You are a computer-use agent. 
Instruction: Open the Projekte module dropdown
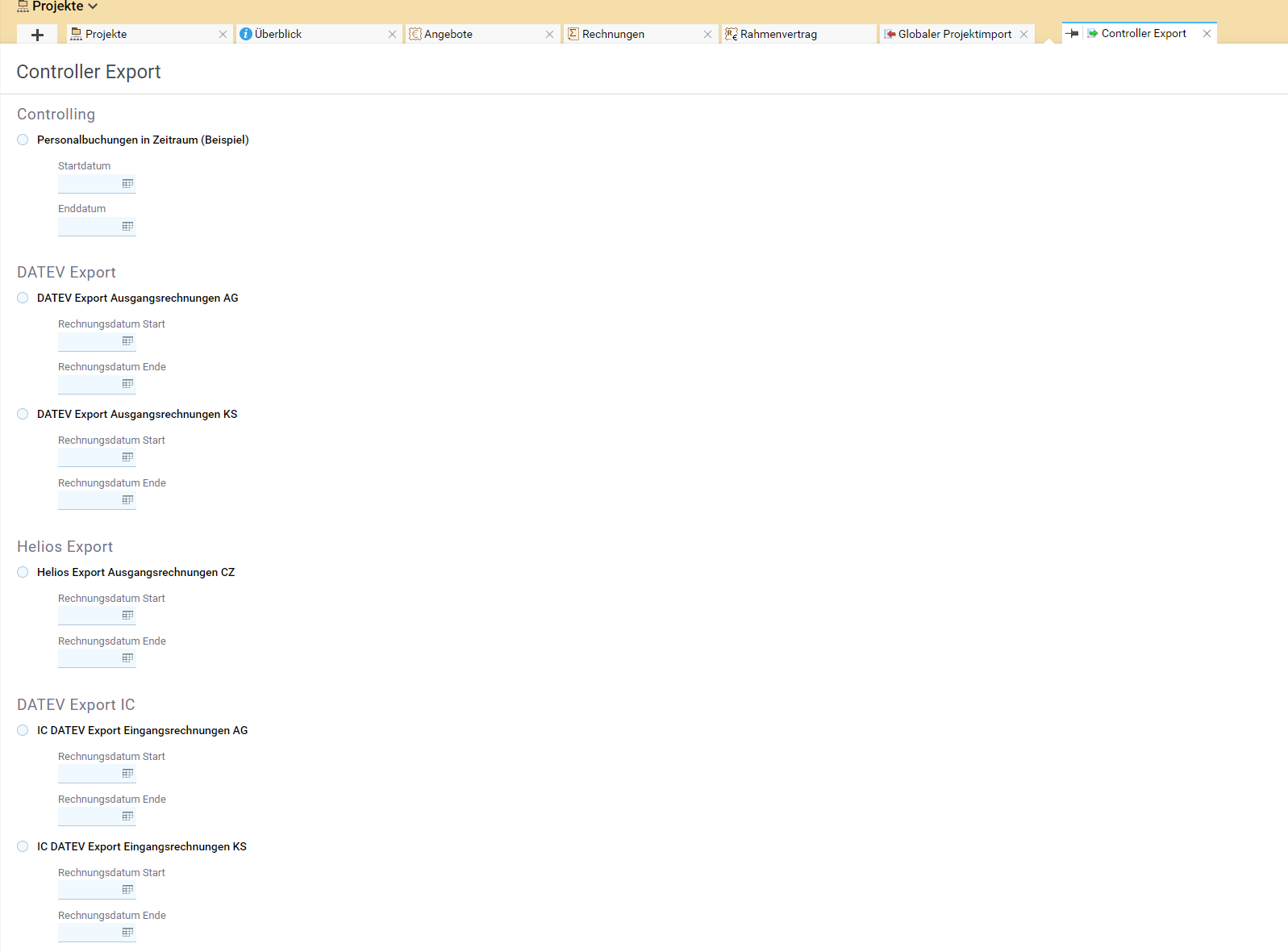pos(58,6)
